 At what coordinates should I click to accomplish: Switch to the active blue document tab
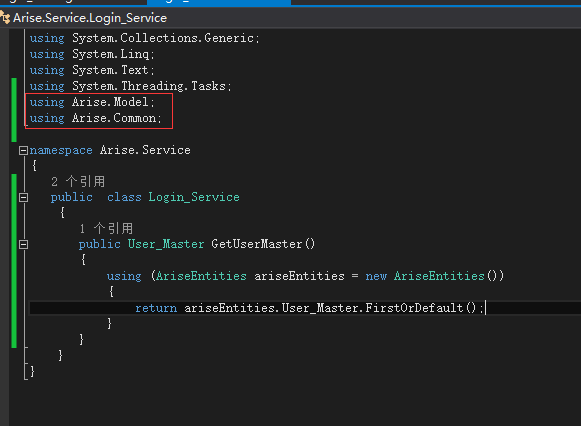click(219, 2)
